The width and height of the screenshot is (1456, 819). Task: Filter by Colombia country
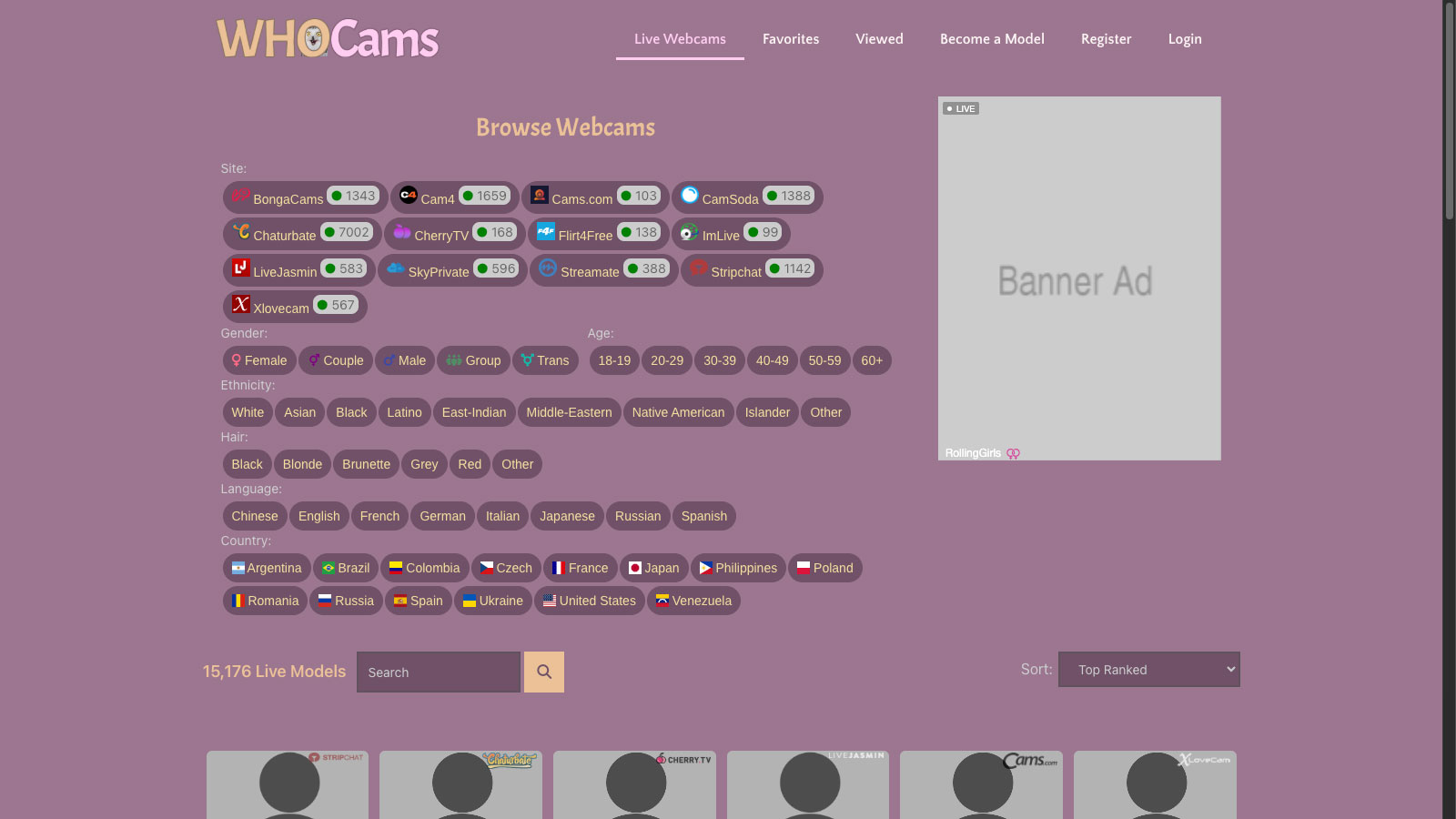(425, 568)
